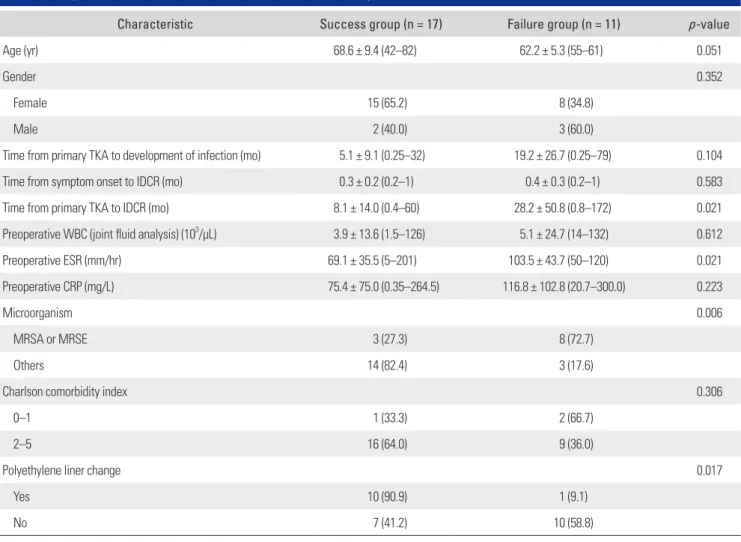
Task: Click the 'Yes' row label
Action: [21, 497]
